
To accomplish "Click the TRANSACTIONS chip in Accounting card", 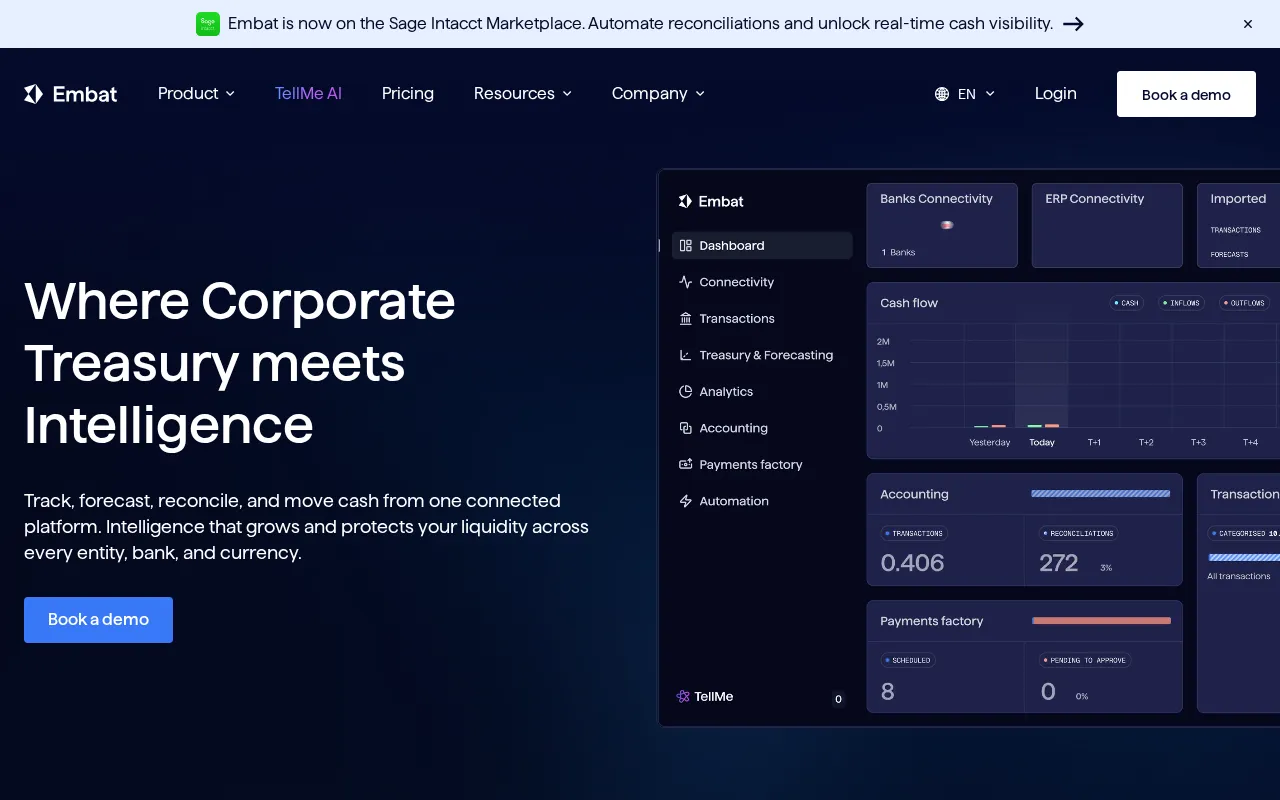I will point(913,534).
